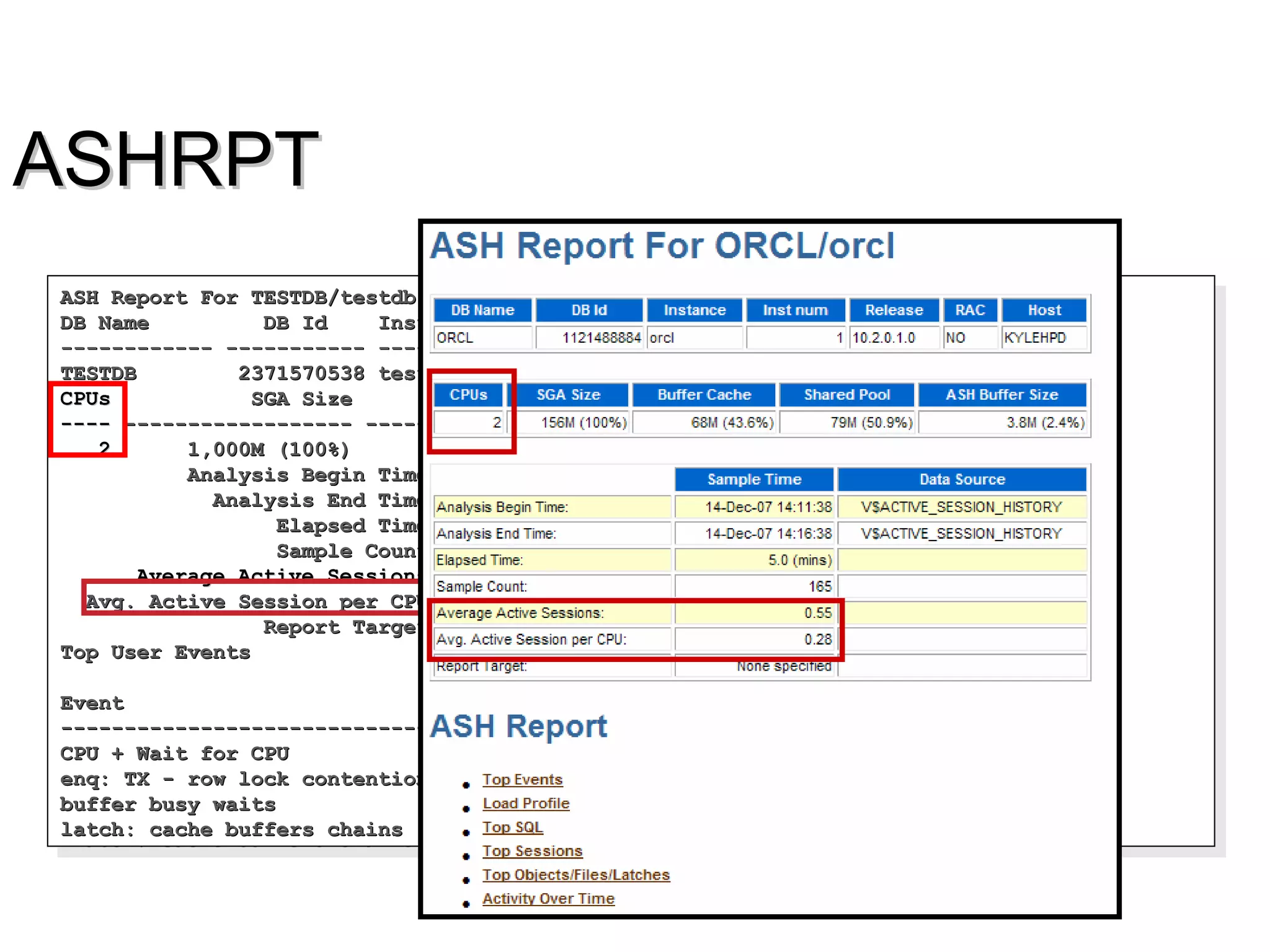Select the SGA value 156M (100%)
Viewport: 1270px width, 952px height.
point(569,423)
